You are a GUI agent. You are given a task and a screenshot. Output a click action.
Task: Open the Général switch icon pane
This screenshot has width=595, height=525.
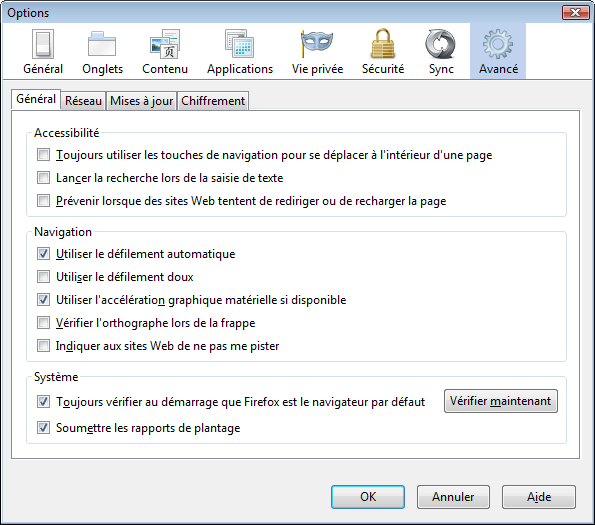43,52
